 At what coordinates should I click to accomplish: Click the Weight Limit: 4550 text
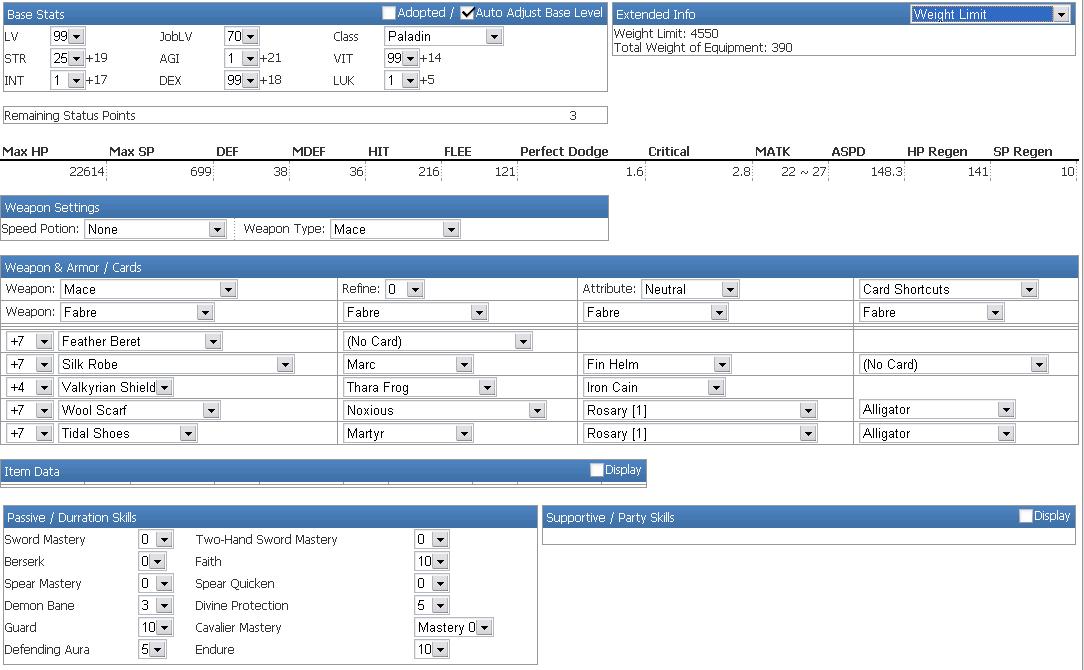[666, 33]
